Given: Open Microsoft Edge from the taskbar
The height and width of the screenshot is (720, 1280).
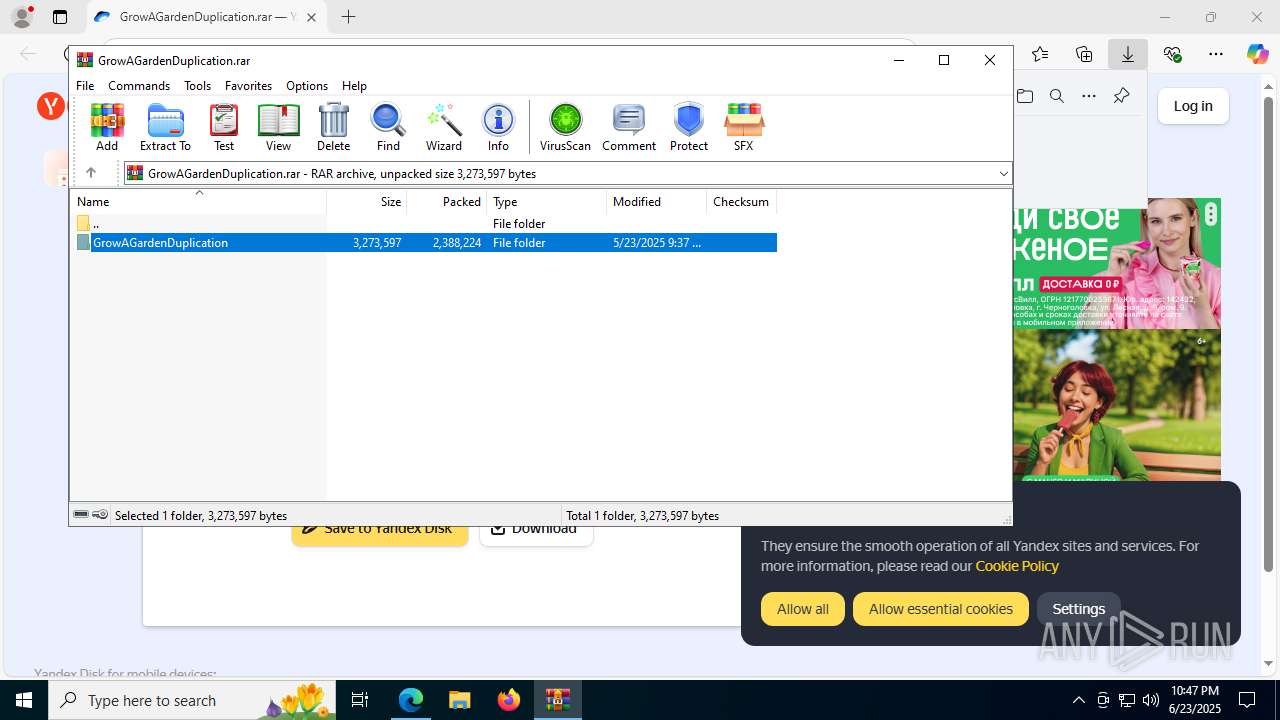Looking at the screenshot, I should point(411,700).
